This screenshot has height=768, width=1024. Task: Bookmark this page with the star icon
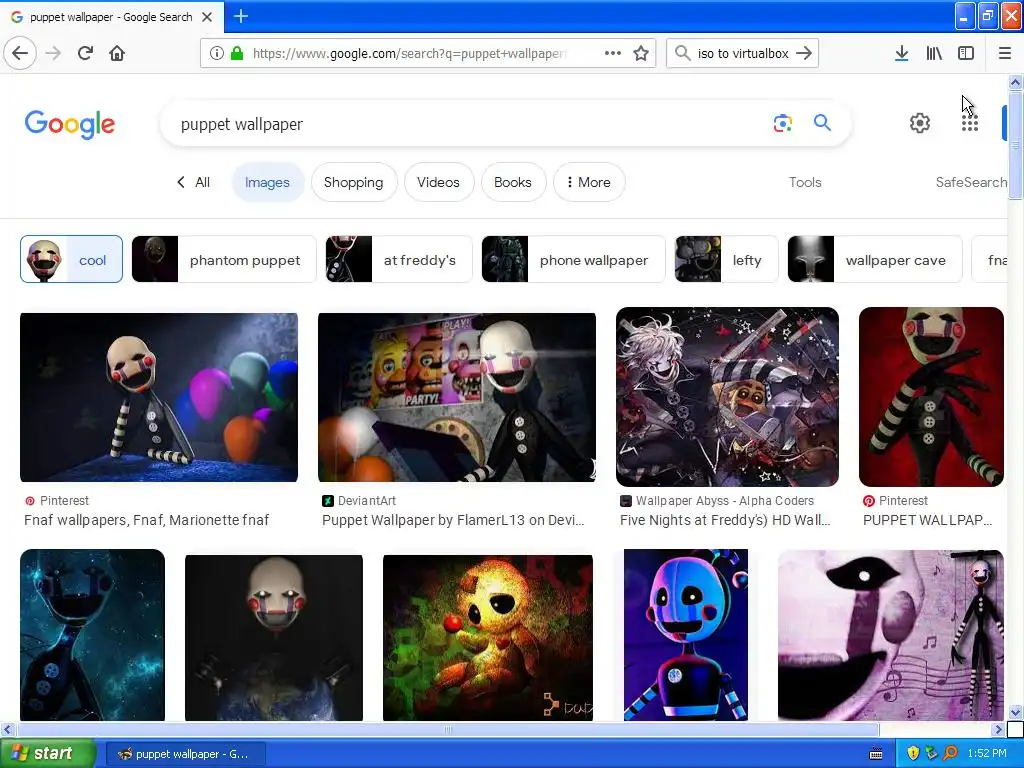pyautogui.click(x=641, y=53)
